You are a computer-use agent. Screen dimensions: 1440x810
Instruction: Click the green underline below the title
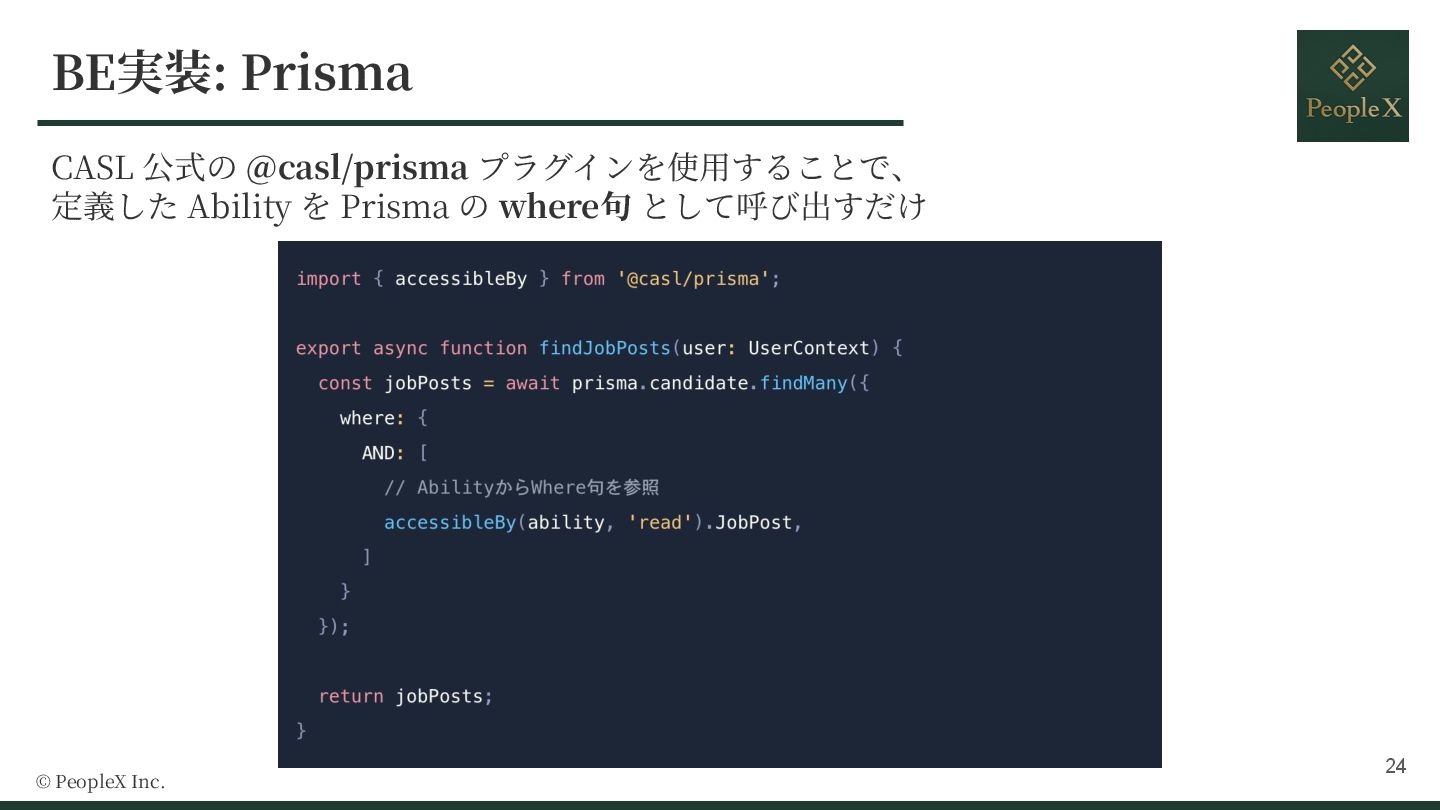point(470,123)
